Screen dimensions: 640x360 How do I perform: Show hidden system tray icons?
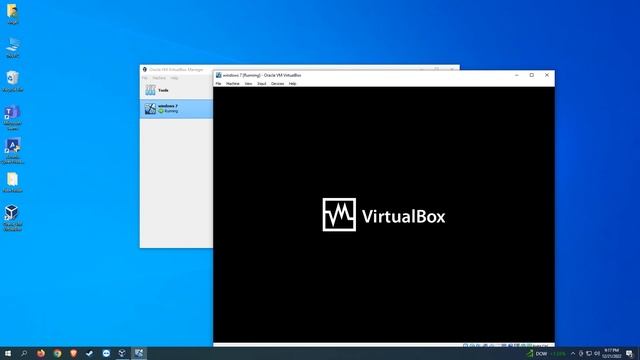tap(573, 353)
